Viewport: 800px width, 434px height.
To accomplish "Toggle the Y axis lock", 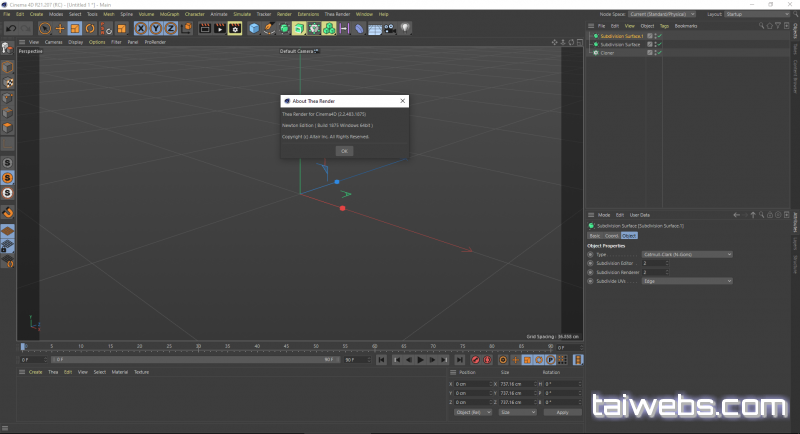I will [x=156, y=29].
